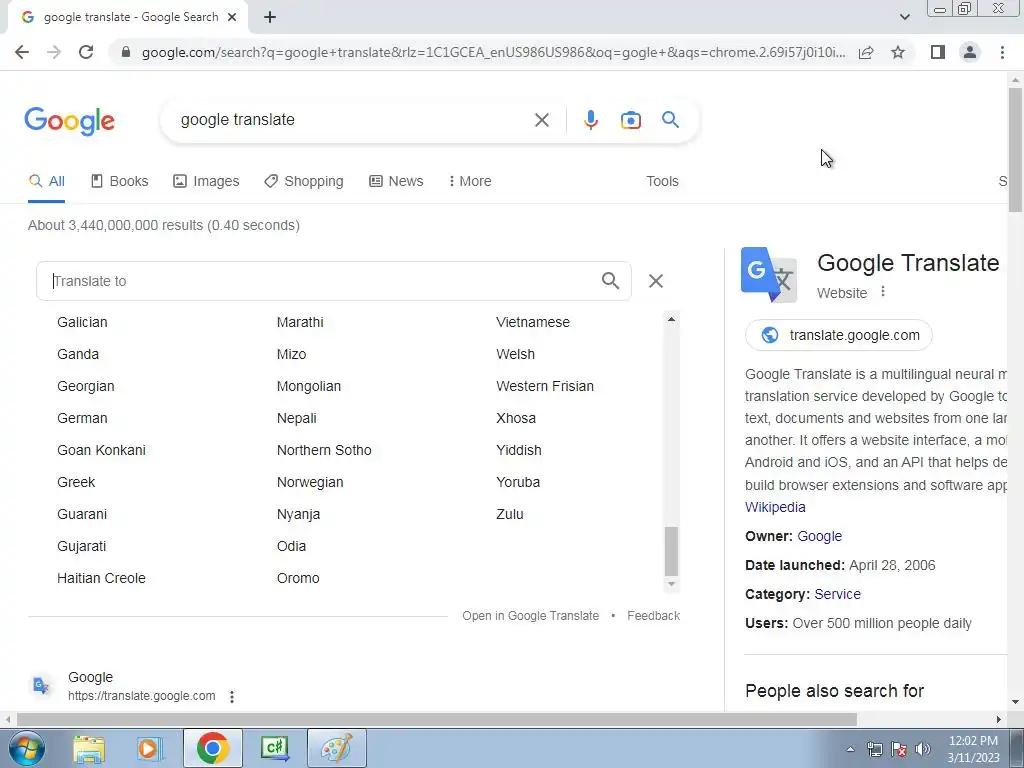Click the page horizontal scrollbar thumb
The height and width of the screenshot is (768, 1024).
436,720
